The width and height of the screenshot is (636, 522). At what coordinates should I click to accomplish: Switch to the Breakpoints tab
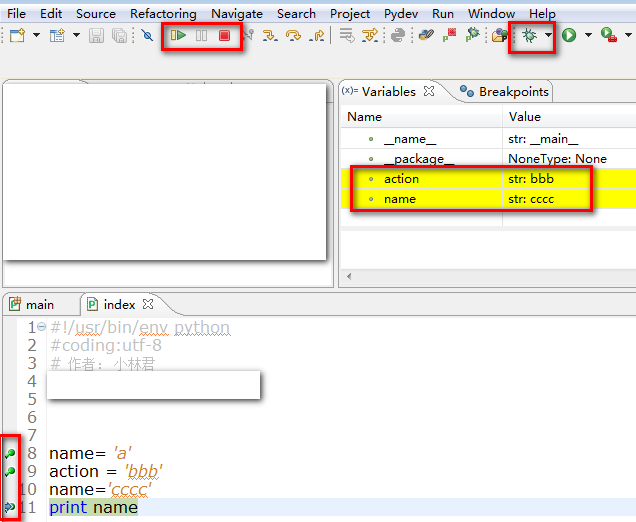512,92
